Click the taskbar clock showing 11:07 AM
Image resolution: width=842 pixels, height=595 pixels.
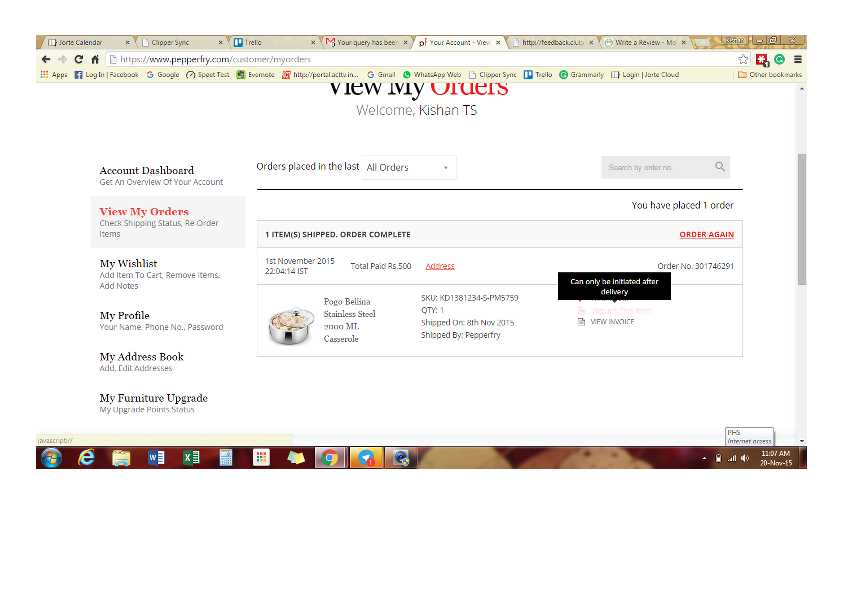776,458
